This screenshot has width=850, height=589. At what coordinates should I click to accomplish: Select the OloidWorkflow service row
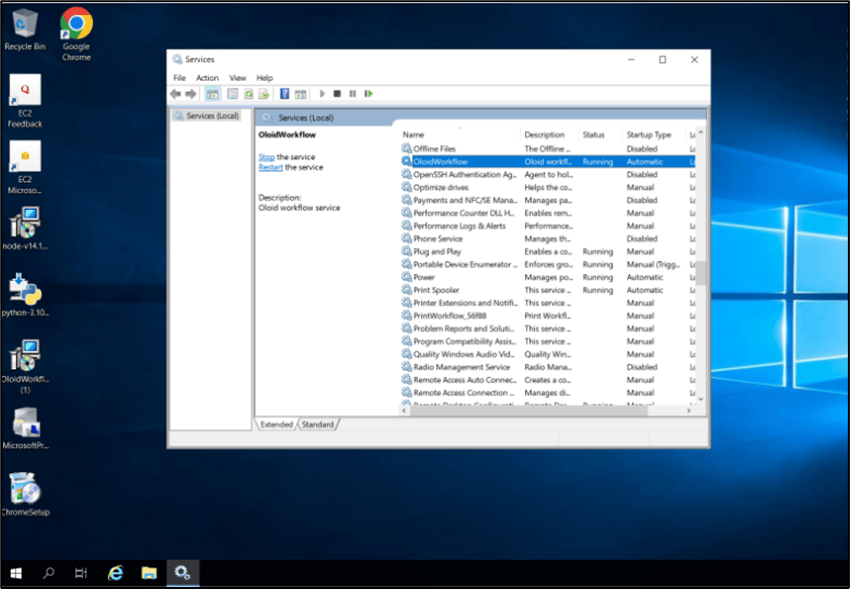point(548,161)
